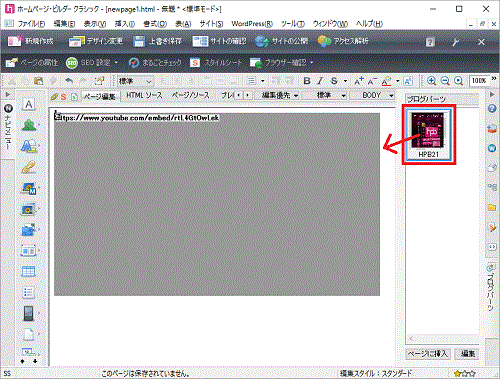Click the SEO 設定 button

click(x=88, y=63)
